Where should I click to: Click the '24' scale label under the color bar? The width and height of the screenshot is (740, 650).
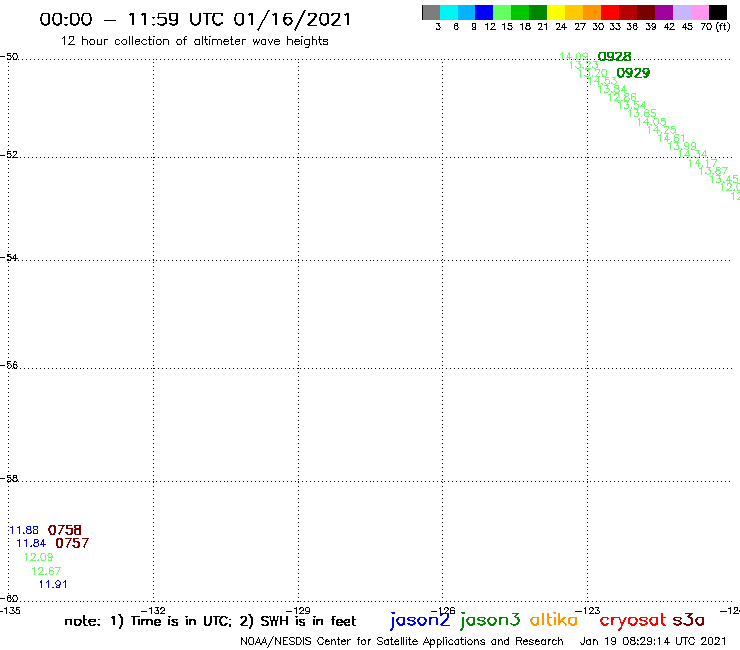[x=561, y=27]
